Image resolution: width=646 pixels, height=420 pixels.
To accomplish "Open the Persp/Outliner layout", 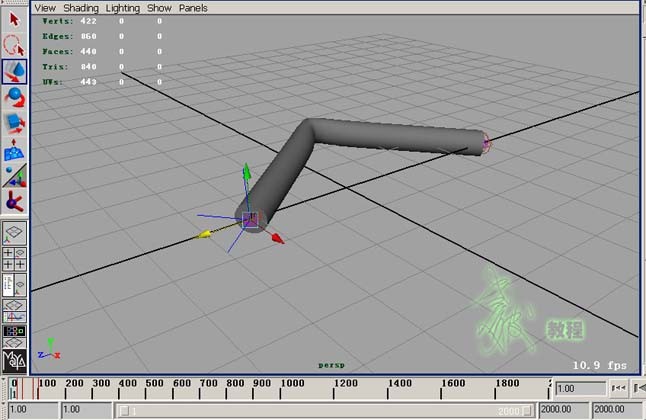I will point(15,285).
